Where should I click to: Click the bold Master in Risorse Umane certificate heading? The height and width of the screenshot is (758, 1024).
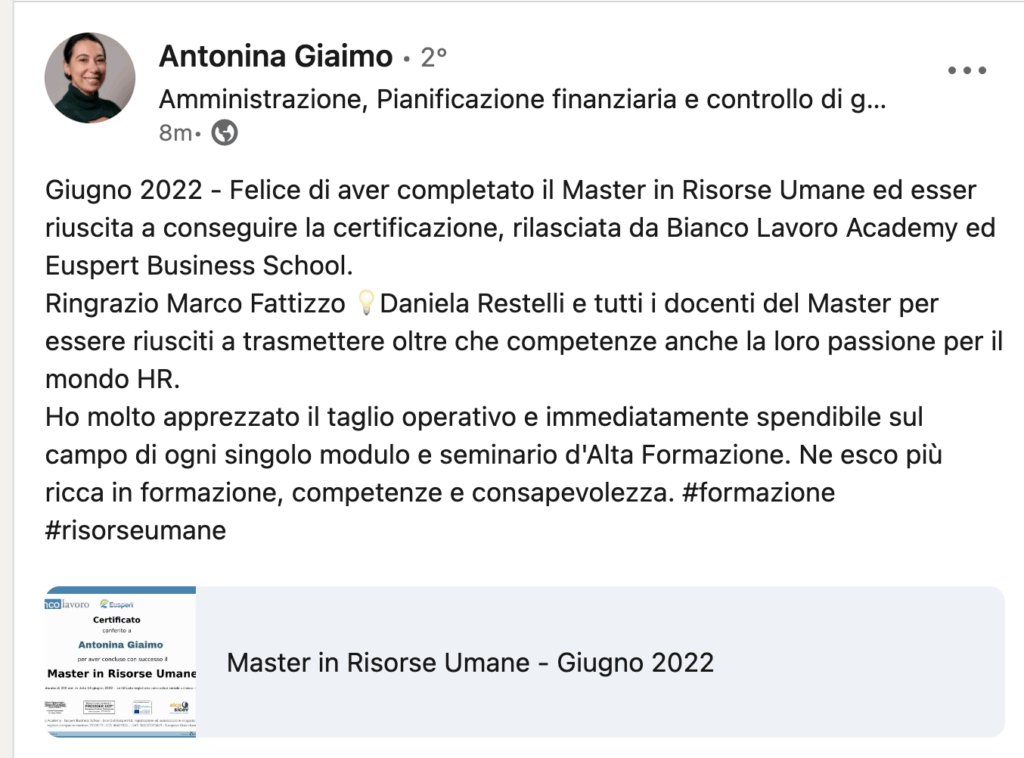click(x=122, y=673)
